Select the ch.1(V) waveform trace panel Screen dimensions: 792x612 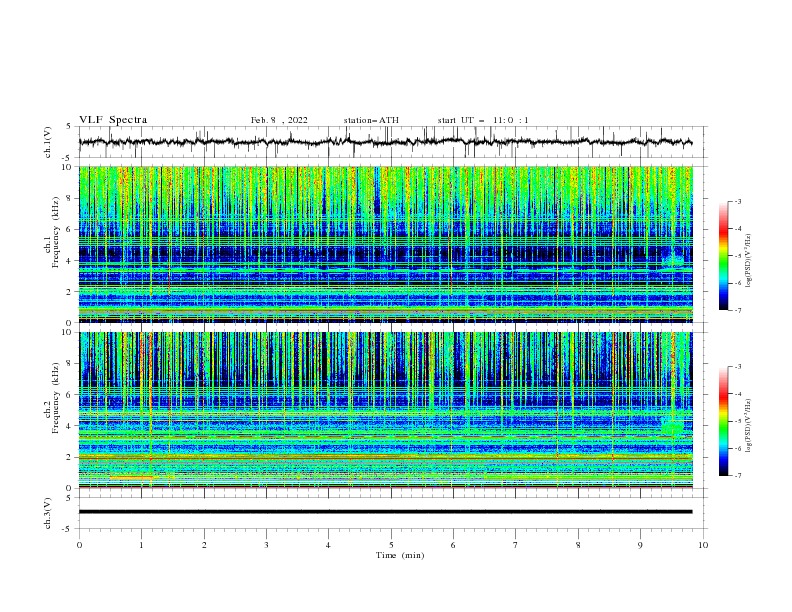tap(393, 142)
